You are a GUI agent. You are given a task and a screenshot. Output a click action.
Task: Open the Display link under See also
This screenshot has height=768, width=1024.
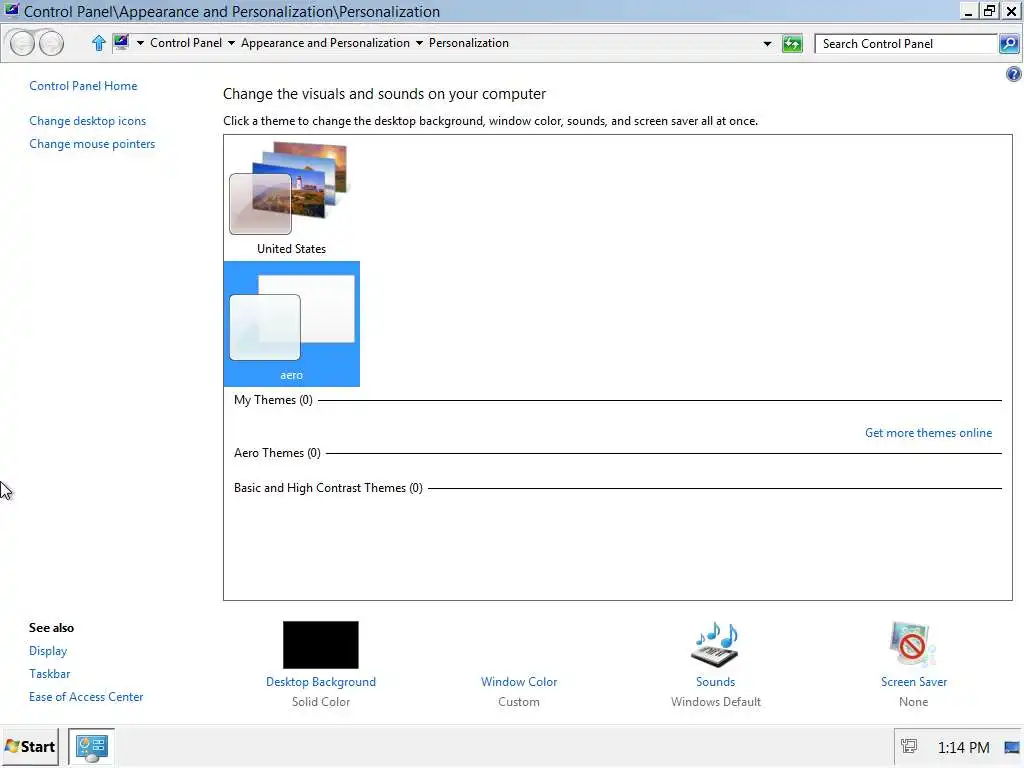click(x=48, y=650)
